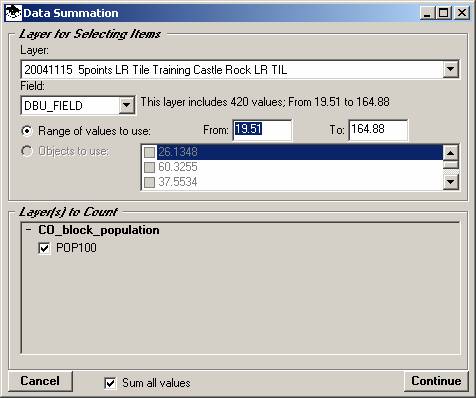Click the objects list scrollbar thumb
The image size is (476, 398).
pyautogui.click(x=450, y=165)
